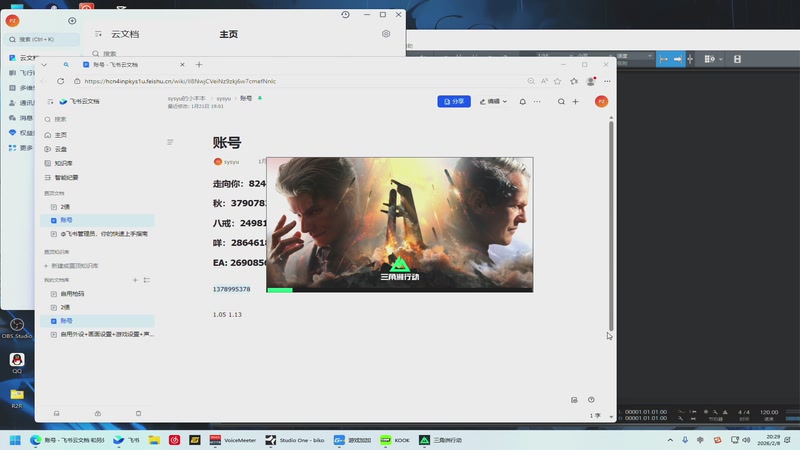
Task: Open the browser favorites list icon
Action: click(x=574, y=81)
